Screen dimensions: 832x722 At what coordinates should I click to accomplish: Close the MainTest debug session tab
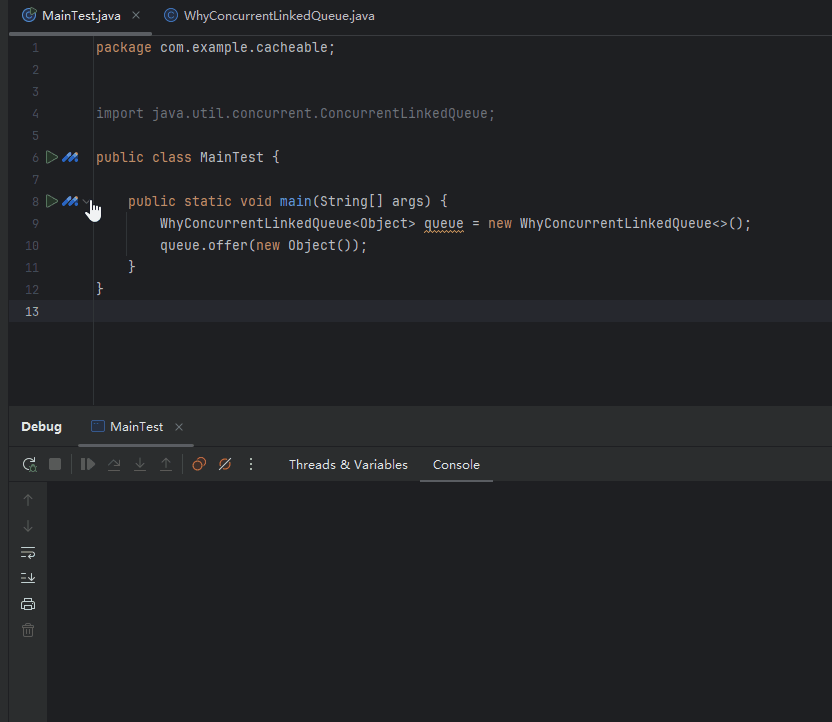coord(179,427)
